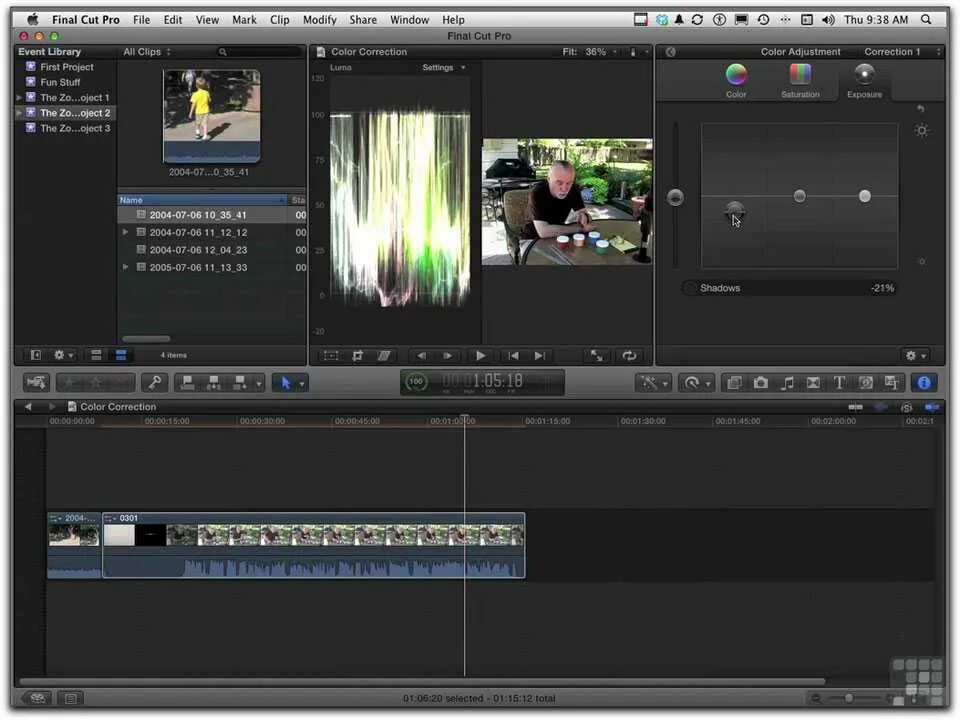Click the Midtones exposure puck
This screenshot has width=960, height=720.
[800, 196]
